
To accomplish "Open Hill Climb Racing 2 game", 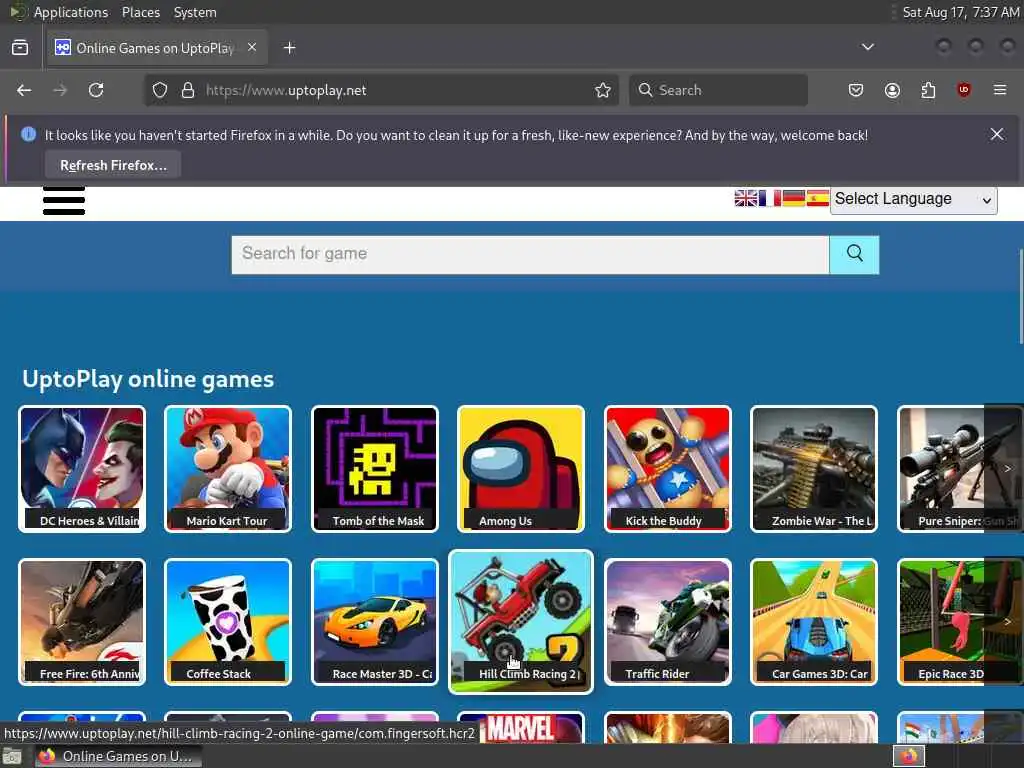I will click(521, 622).
